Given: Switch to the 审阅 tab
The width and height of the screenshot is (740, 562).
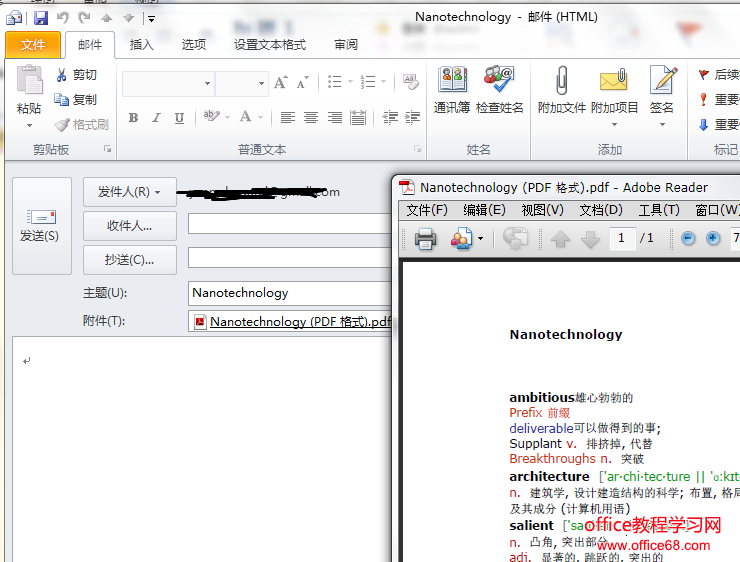Looking at the screenshot, I should click(x=346, y=45).
